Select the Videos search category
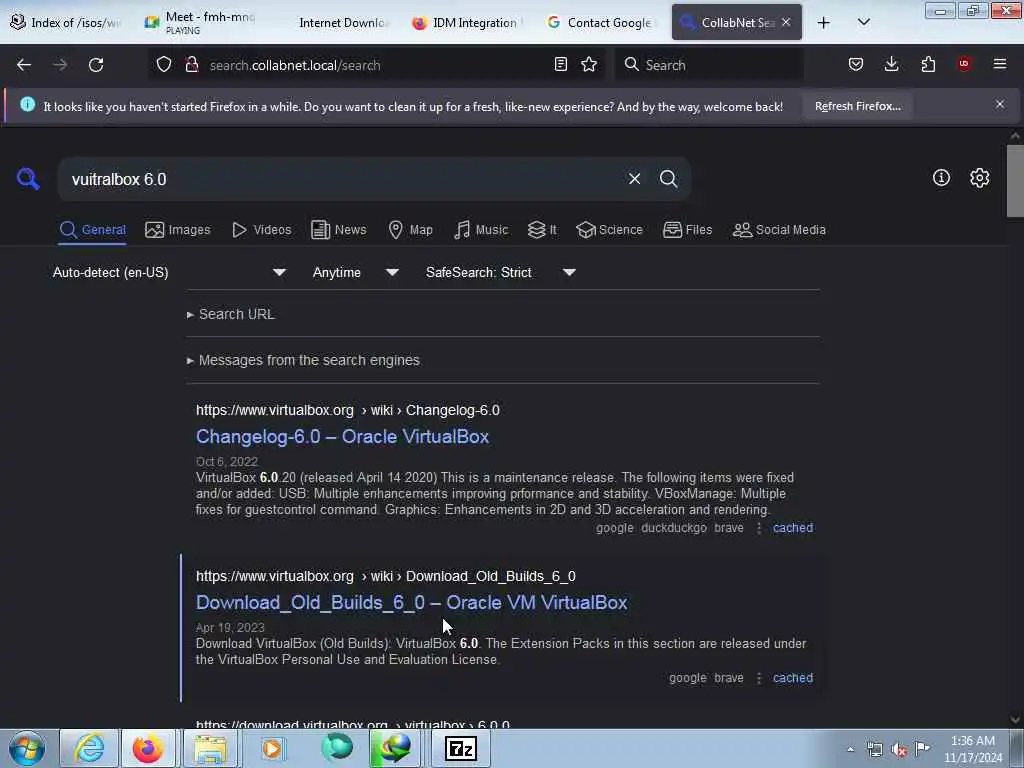This screenshot has width=1024, height=768. pyautogui.click(x=261, y=230)
